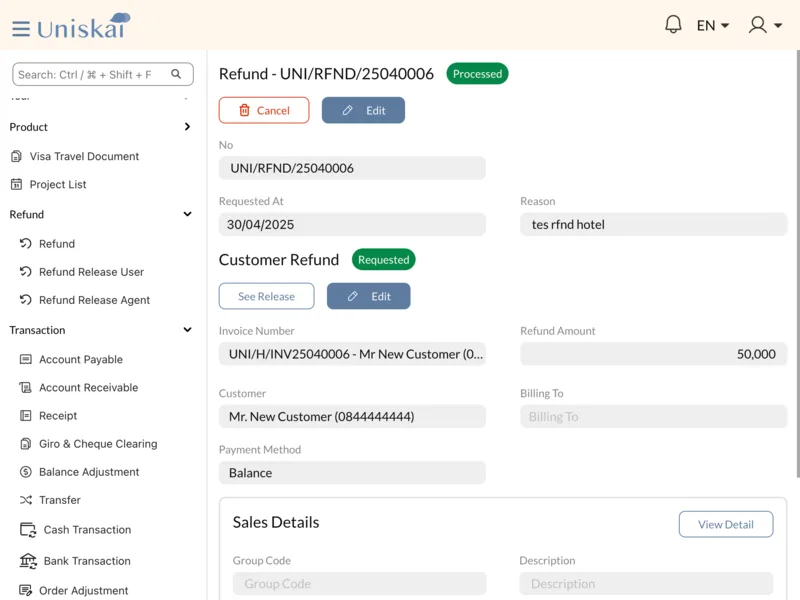Click the Refund No field
800x600 pixels.
point(352,168)
